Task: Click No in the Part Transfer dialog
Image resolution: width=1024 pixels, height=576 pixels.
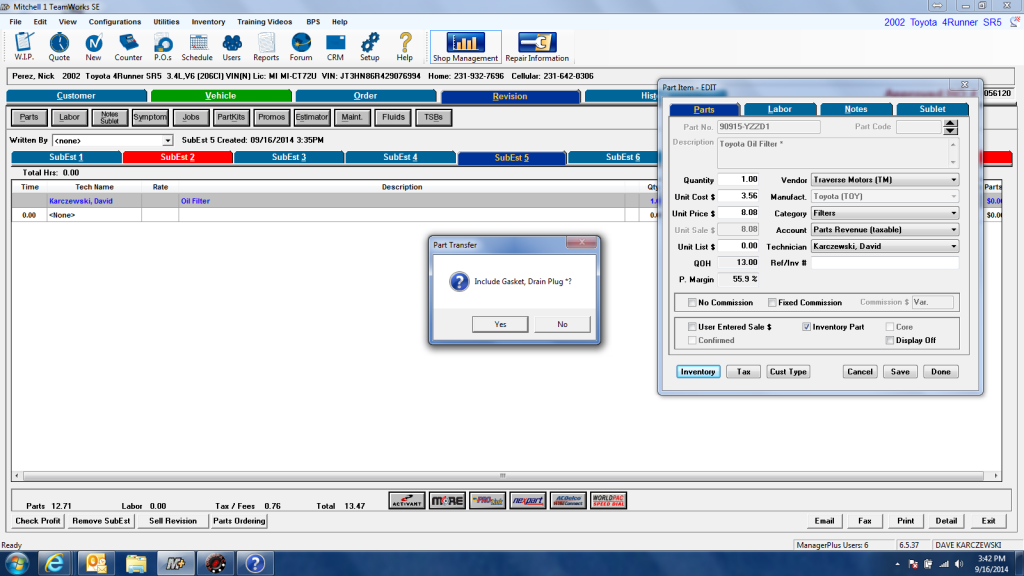Action: coord(562,324)
